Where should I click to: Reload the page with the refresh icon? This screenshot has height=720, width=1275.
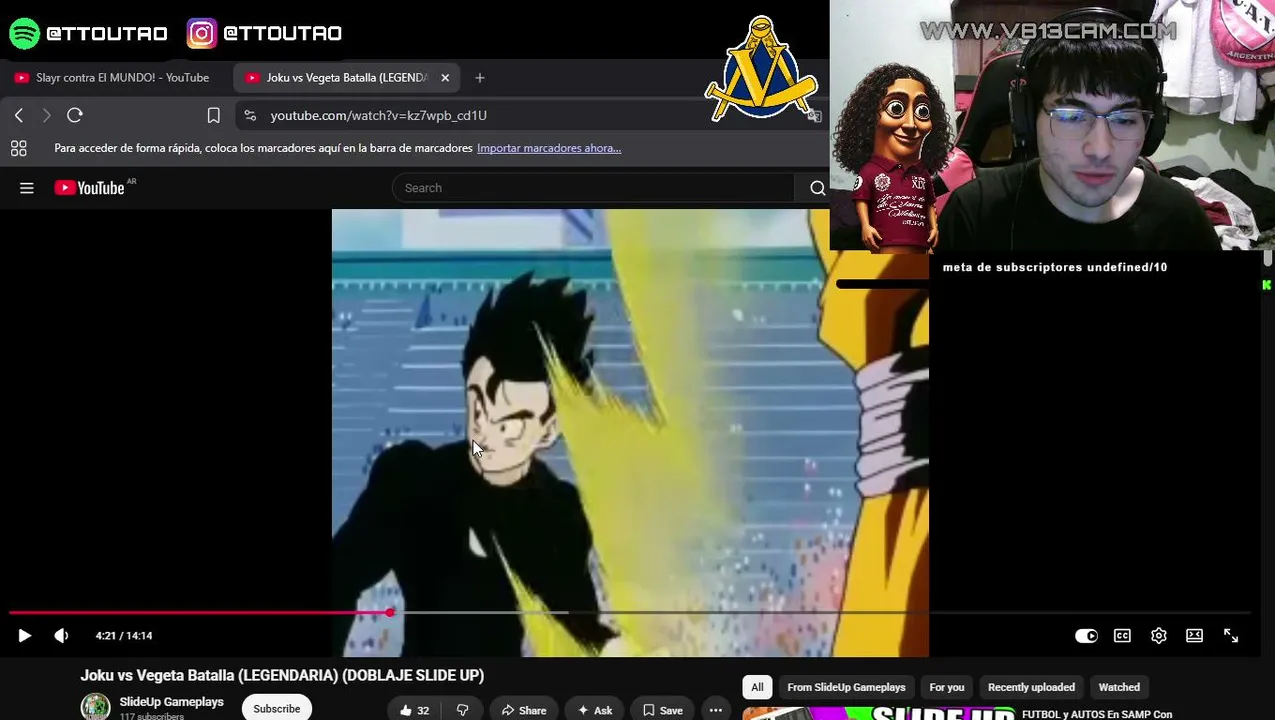click(75, 115)
